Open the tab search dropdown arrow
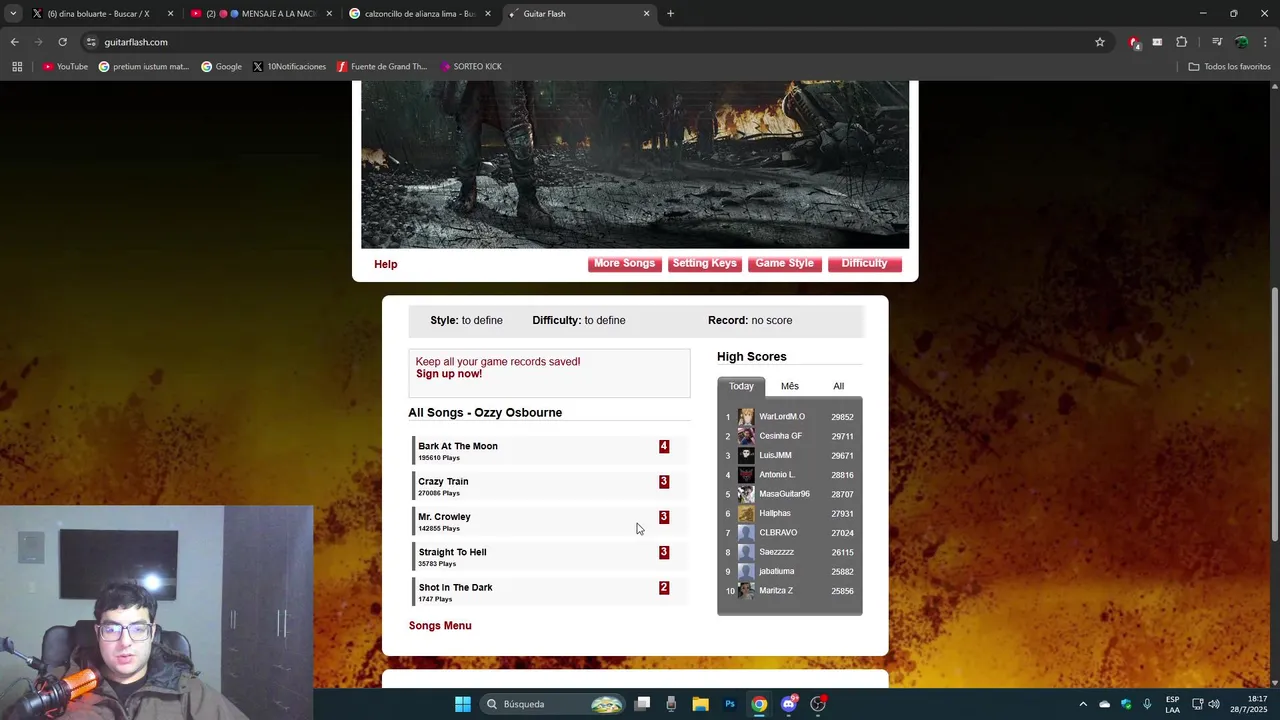The image size is (1280, 720). [13, 14]
